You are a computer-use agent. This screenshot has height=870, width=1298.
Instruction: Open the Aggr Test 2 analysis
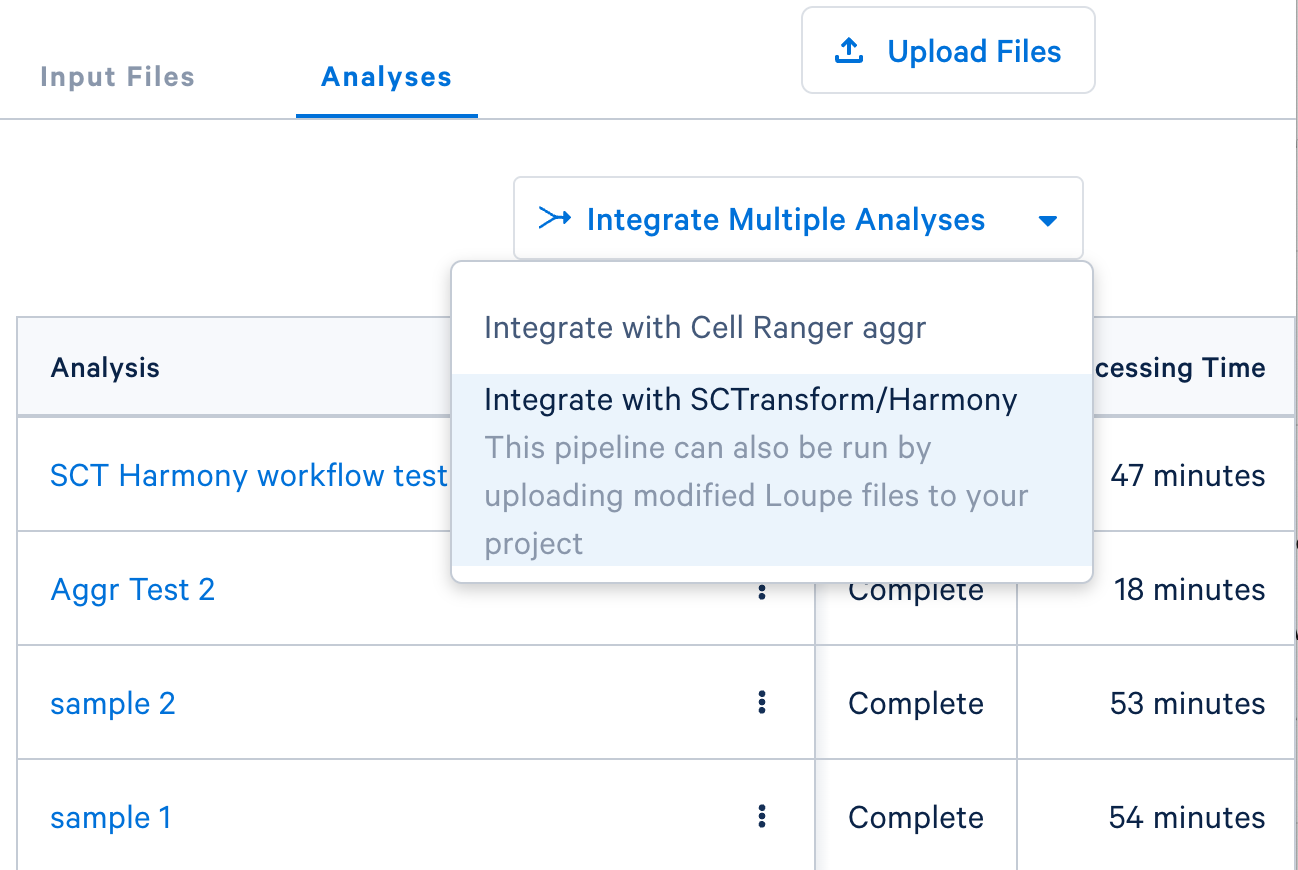[x=133, y=589]
